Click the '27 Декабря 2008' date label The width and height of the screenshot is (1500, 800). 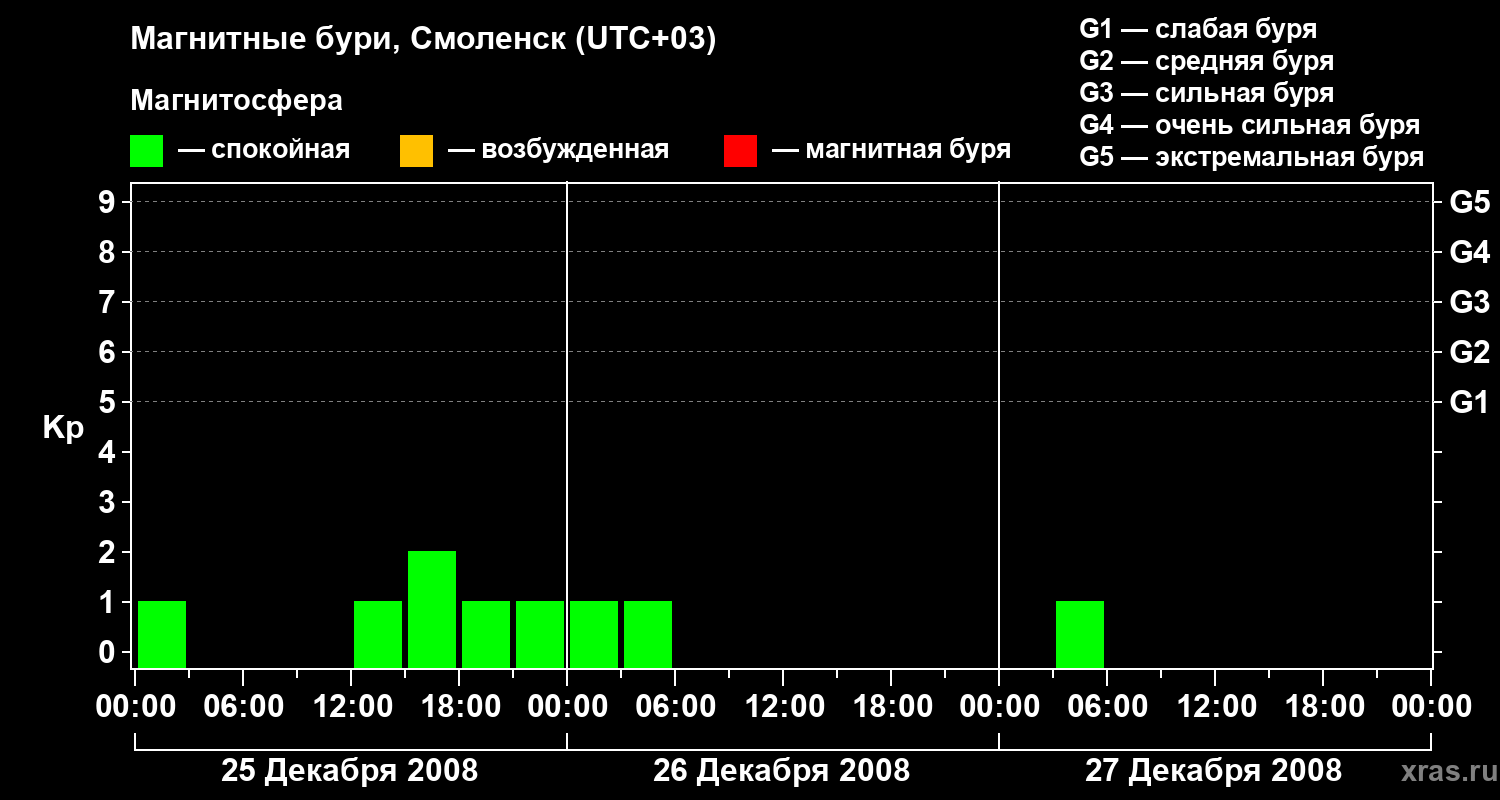[x=1214, y=770]
